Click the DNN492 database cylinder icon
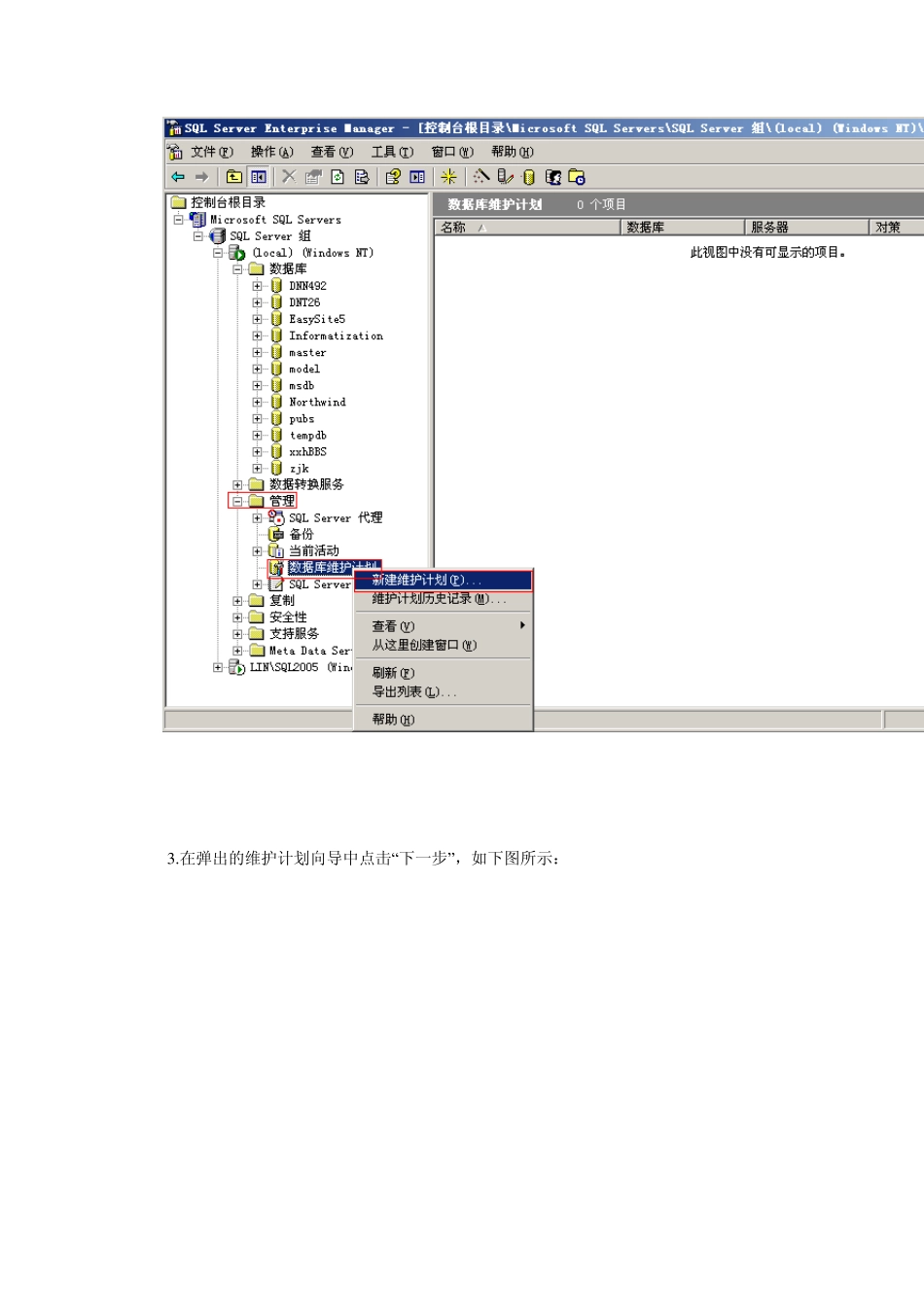Image resolution: width=924 pixels, height=1307 pixels. (276, 286)
